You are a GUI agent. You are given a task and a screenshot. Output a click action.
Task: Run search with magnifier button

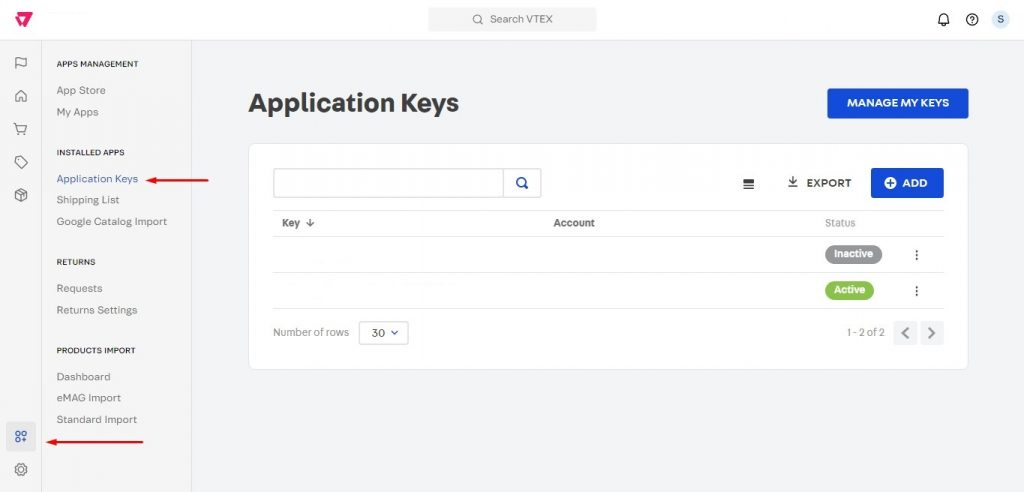522,183
